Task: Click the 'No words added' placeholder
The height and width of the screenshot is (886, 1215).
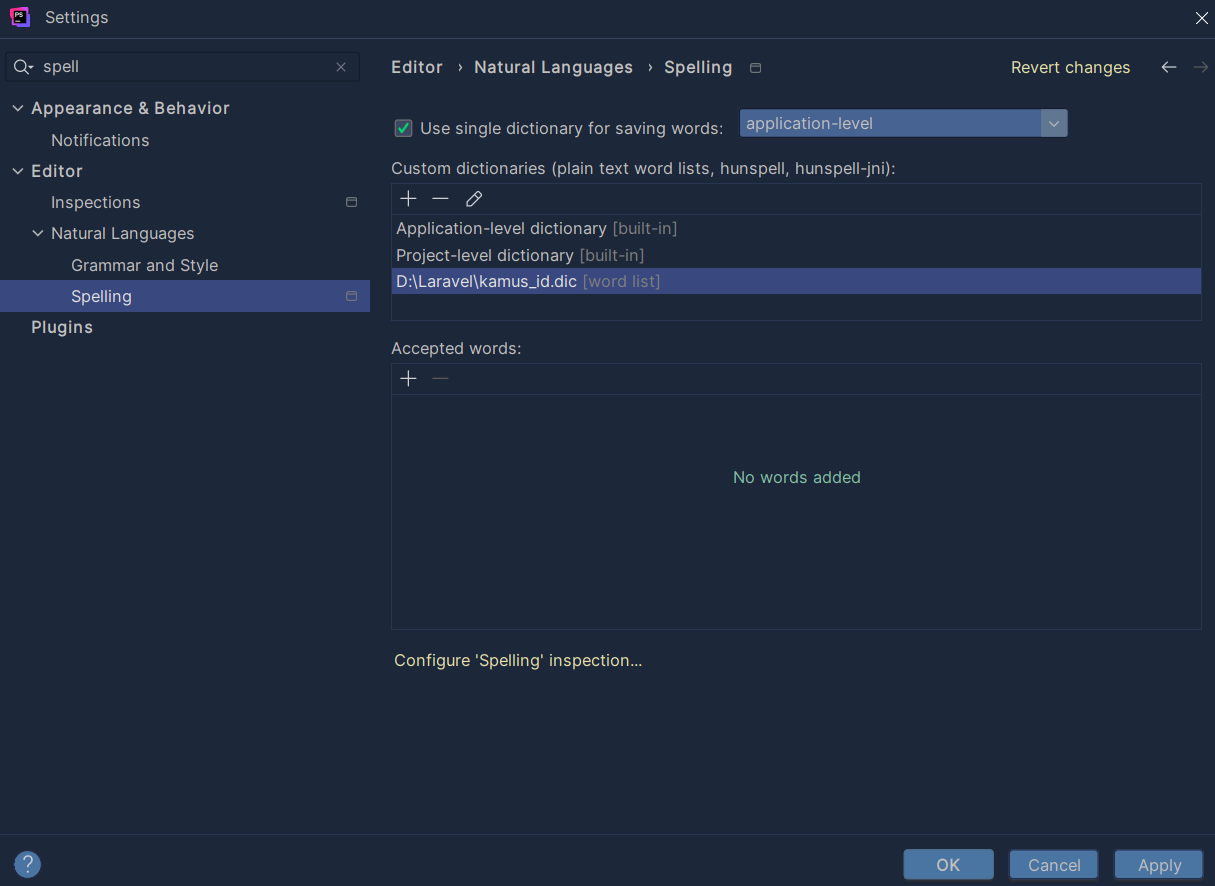Action: [796, 477]
